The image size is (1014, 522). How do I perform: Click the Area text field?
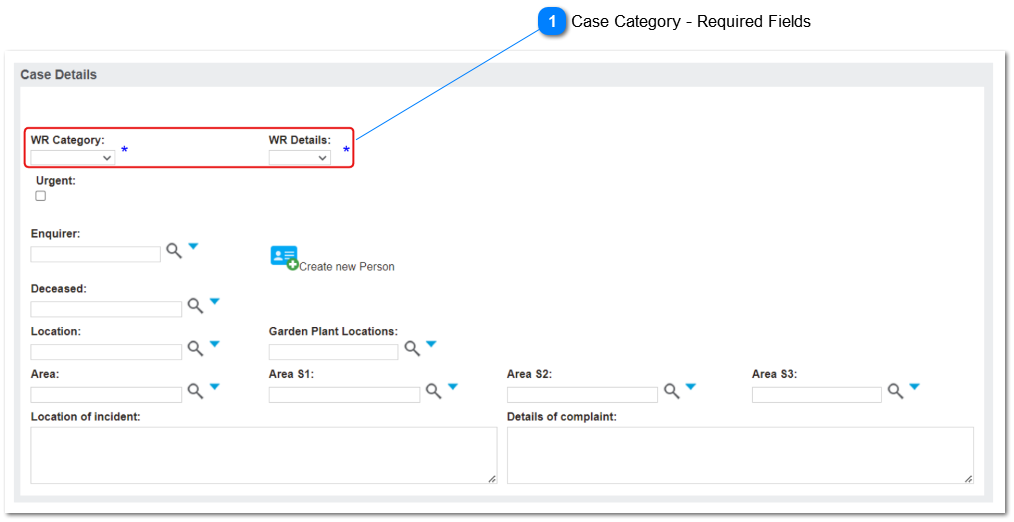coord(106,395)
